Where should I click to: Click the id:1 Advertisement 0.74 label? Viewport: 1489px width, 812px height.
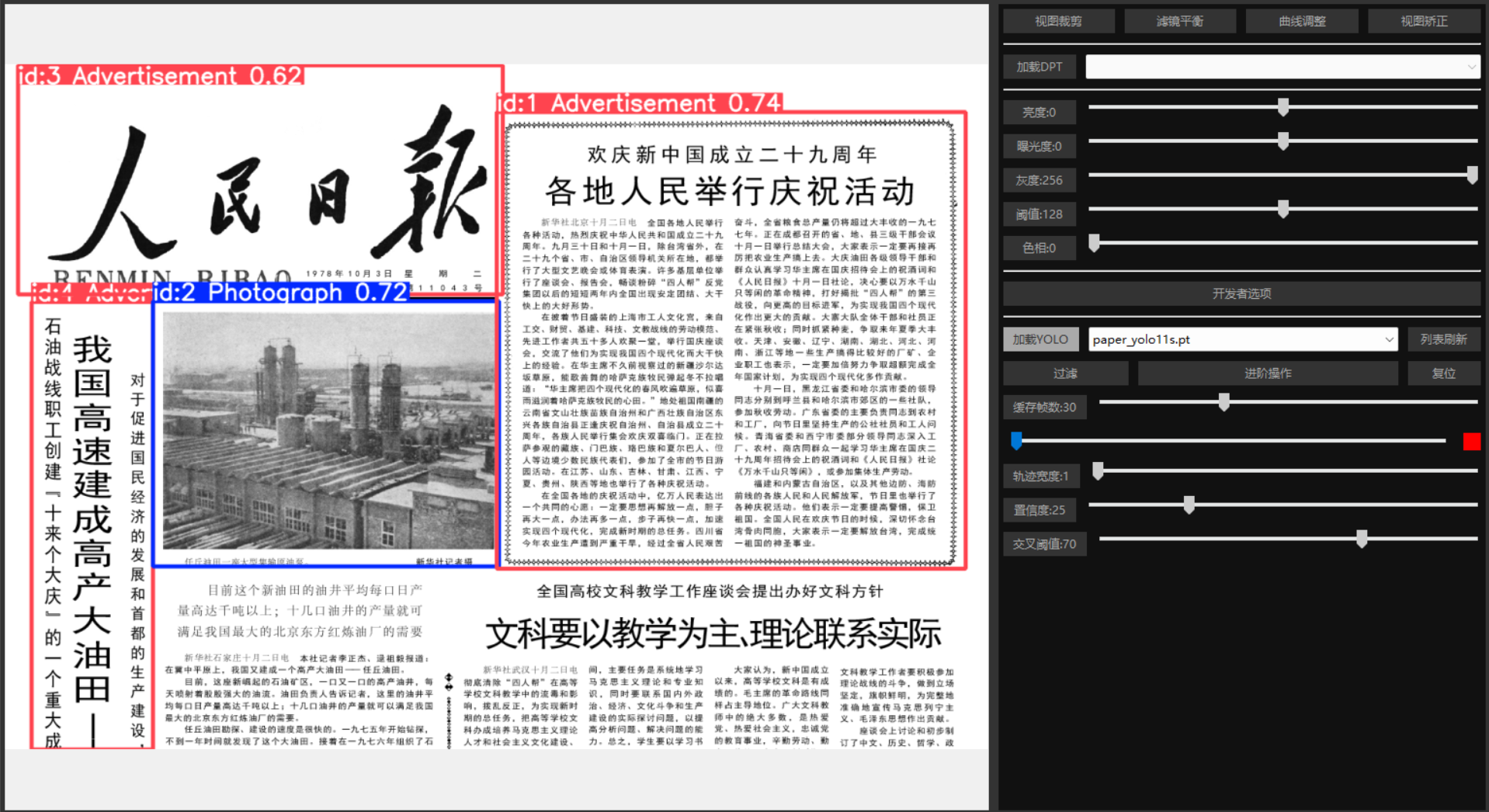[x=640, y=103]
